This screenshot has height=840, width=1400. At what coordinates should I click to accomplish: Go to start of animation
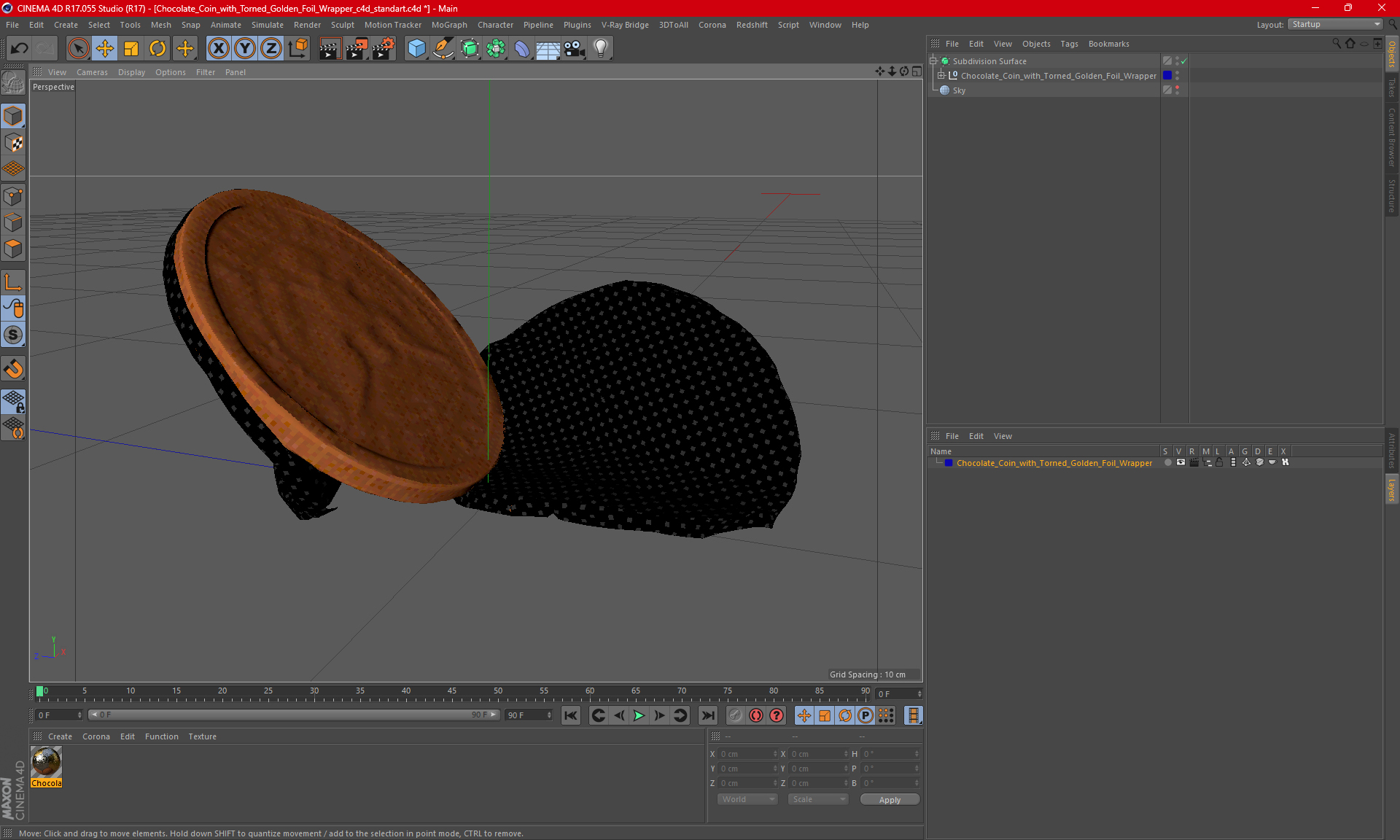pos(571,715)
